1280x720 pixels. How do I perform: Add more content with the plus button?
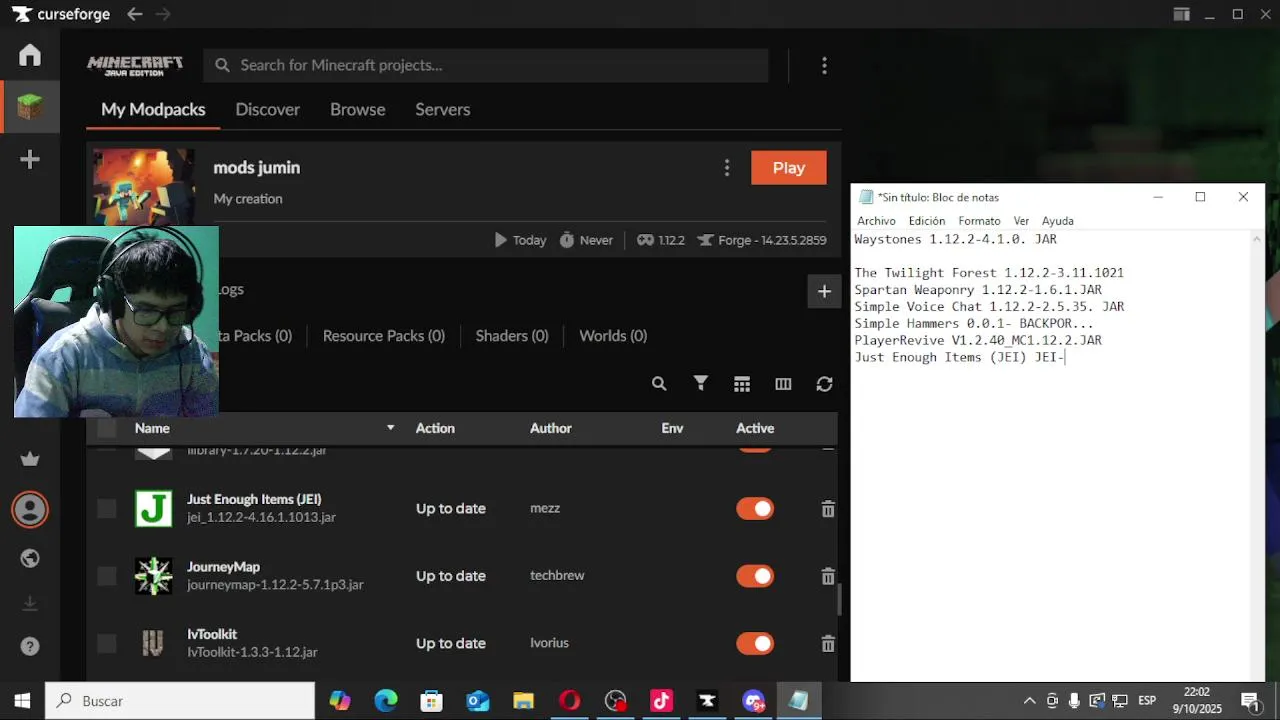[824, 291]
